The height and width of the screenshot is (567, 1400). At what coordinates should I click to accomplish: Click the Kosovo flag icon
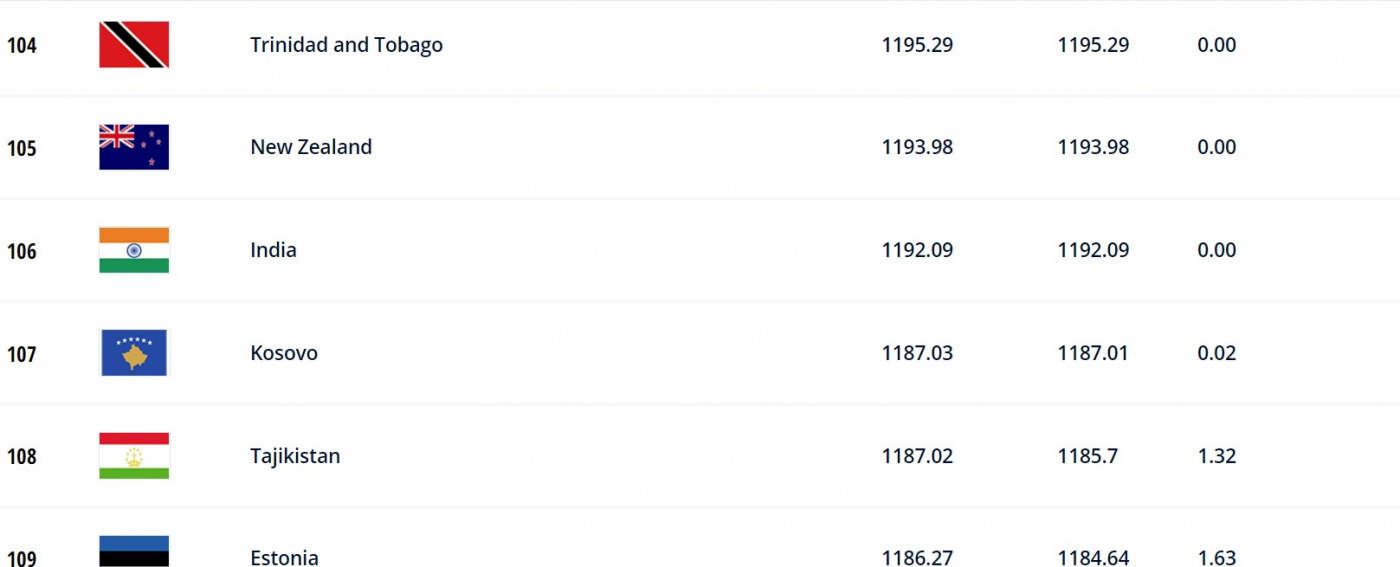point(134,353)
